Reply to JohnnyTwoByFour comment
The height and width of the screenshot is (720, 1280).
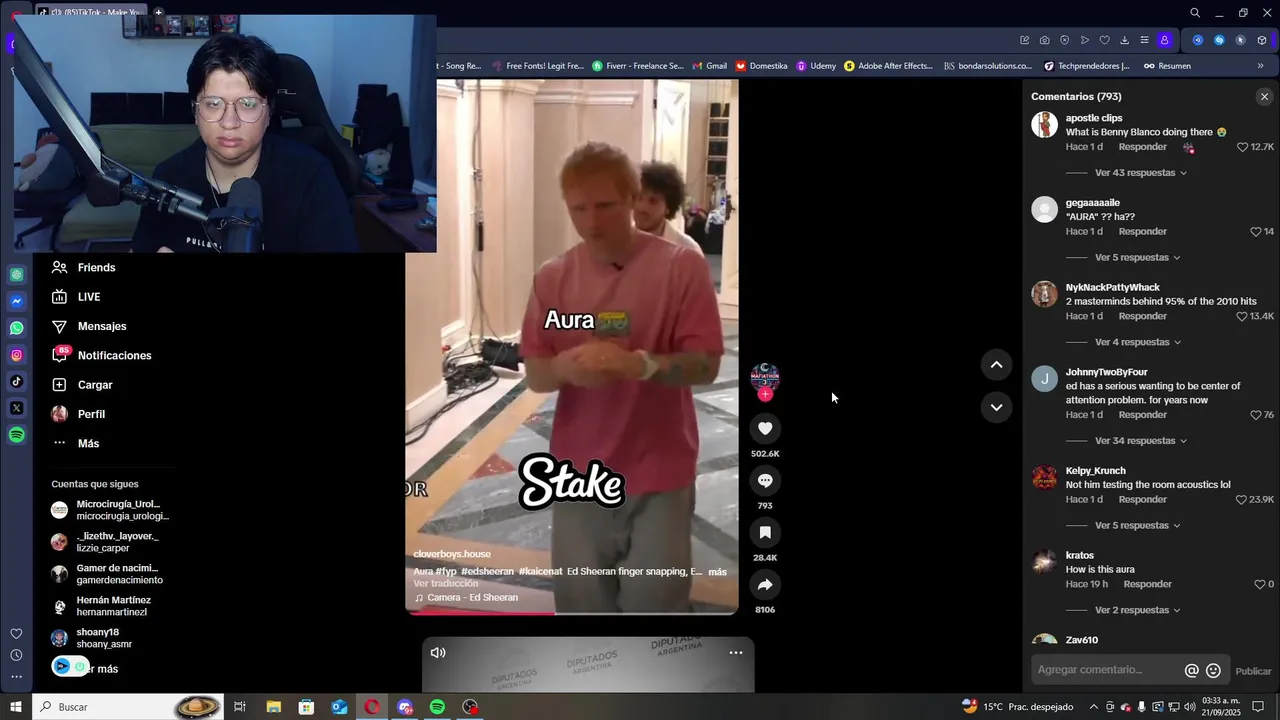tap(1143, 415)
